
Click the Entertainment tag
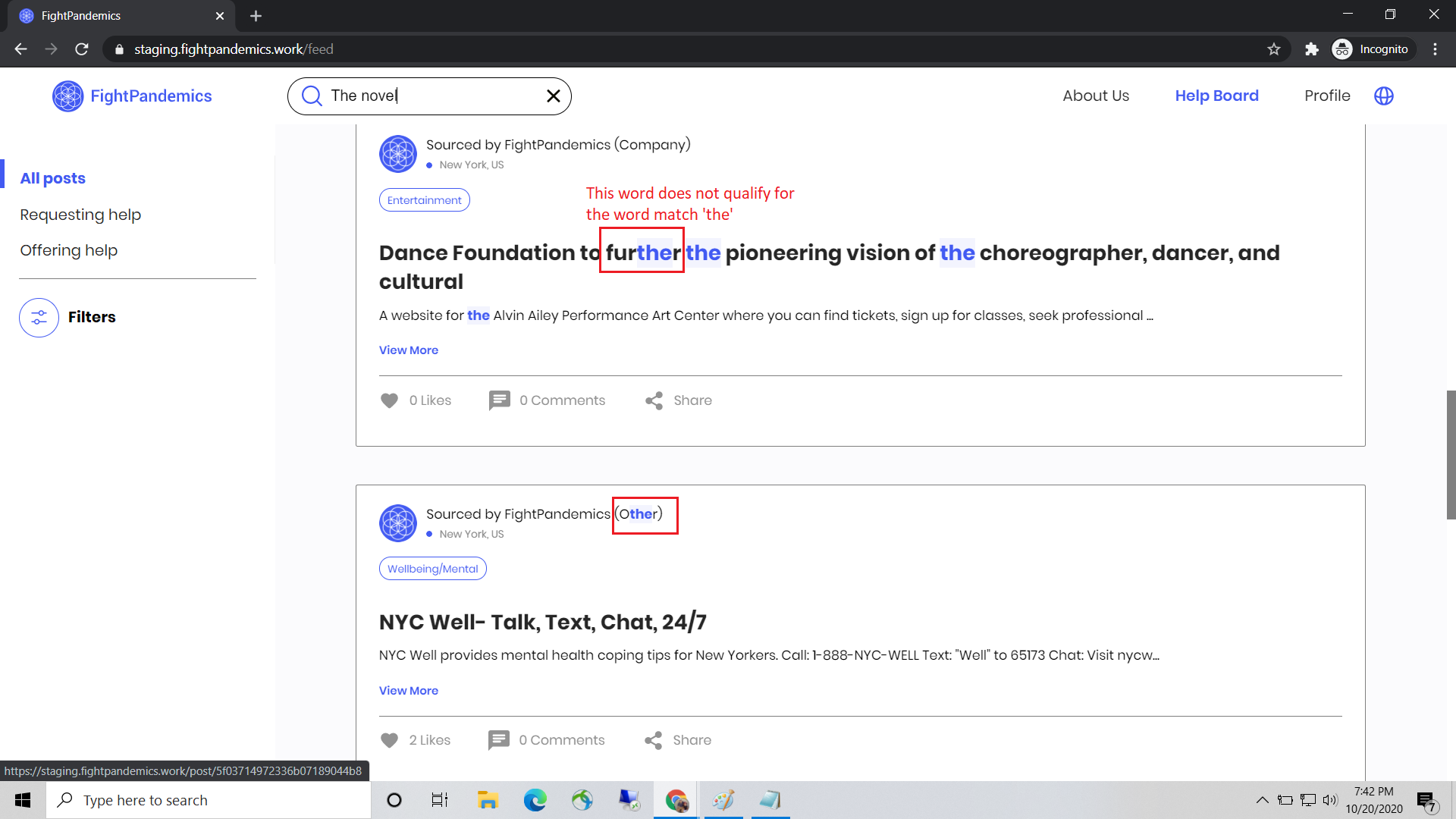click(x=425, y=200)
